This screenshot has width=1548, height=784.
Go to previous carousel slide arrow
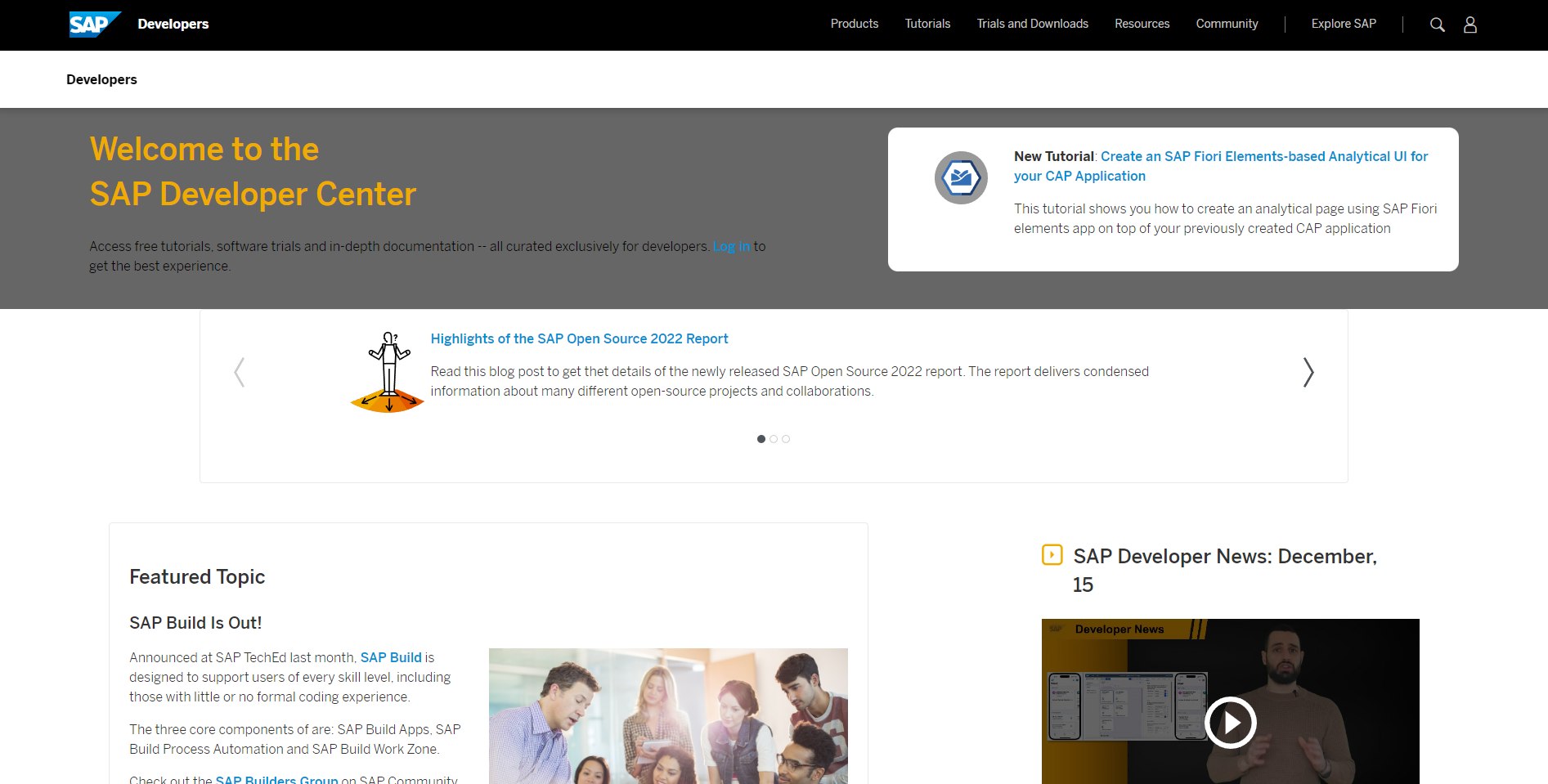pos(240,373)
